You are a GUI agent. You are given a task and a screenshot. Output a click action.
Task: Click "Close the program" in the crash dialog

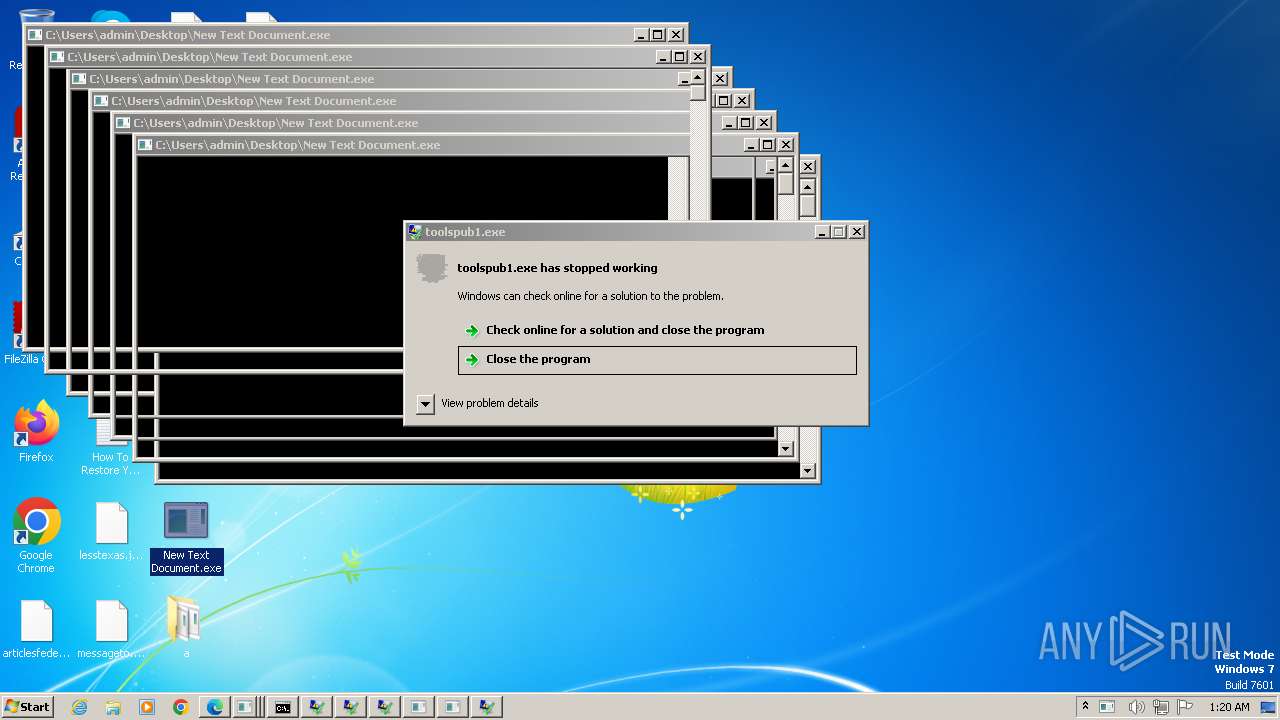tap(657, 360)
